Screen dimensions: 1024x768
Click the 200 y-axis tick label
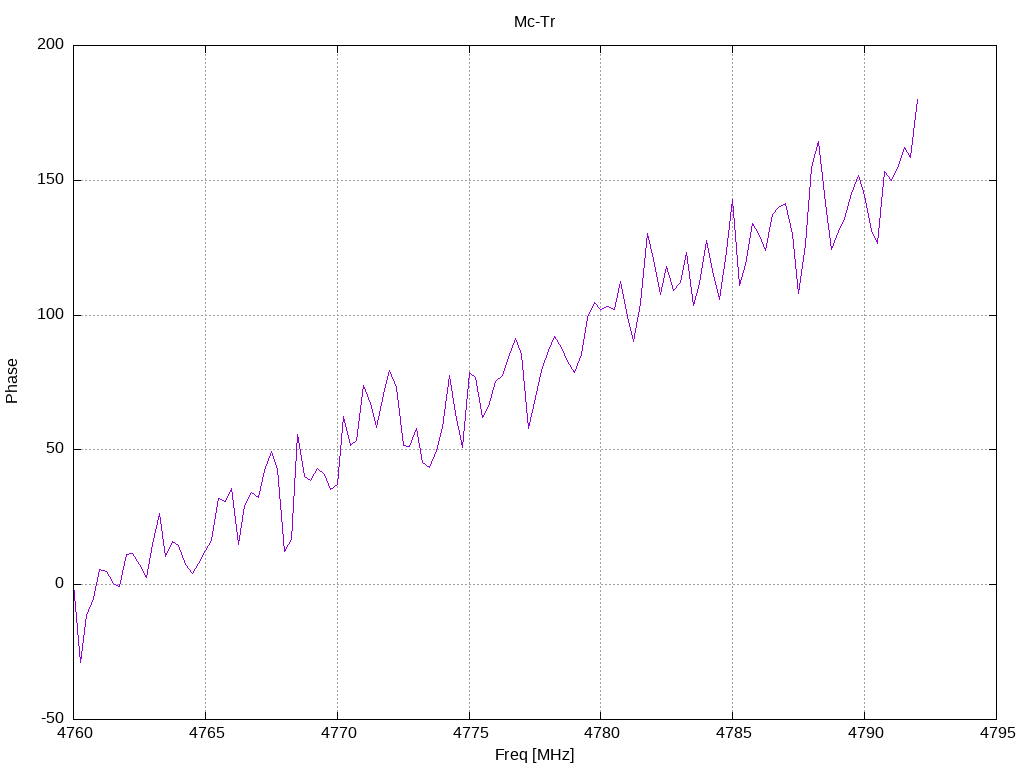[x=51, y=44]
